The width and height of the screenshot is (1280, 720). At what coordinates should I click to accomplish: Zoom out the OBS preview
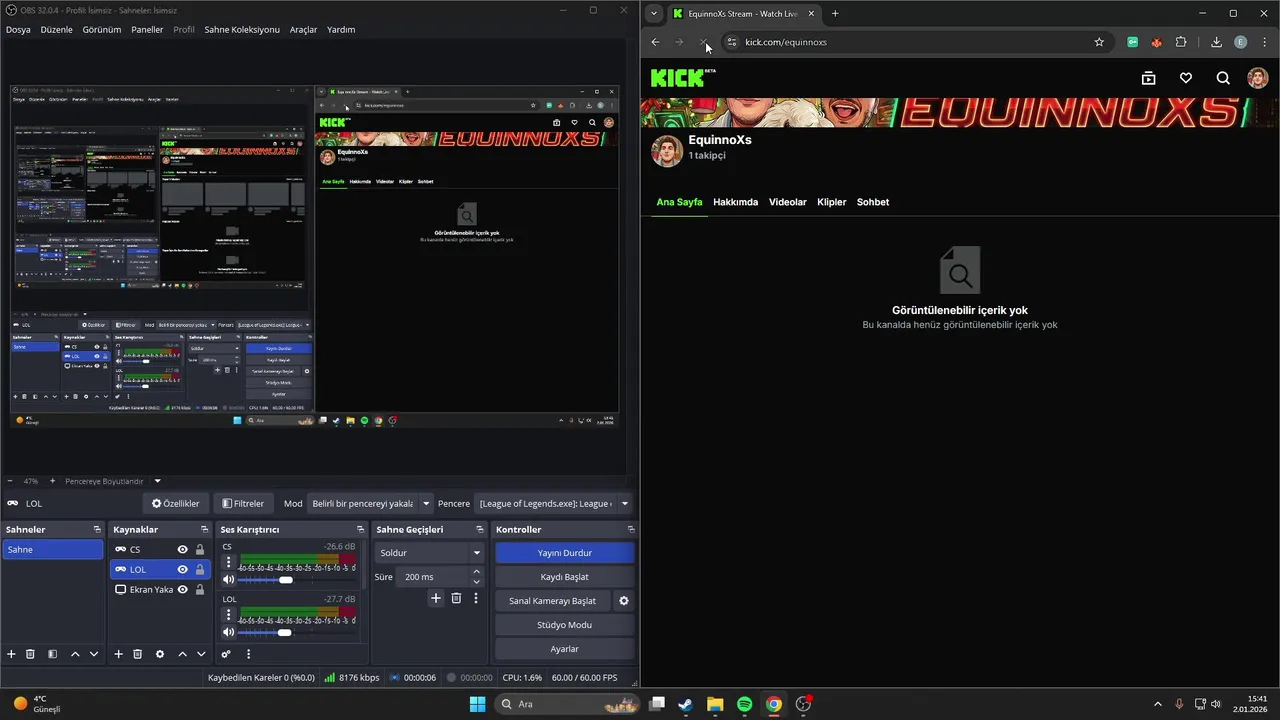click(10, 481)
